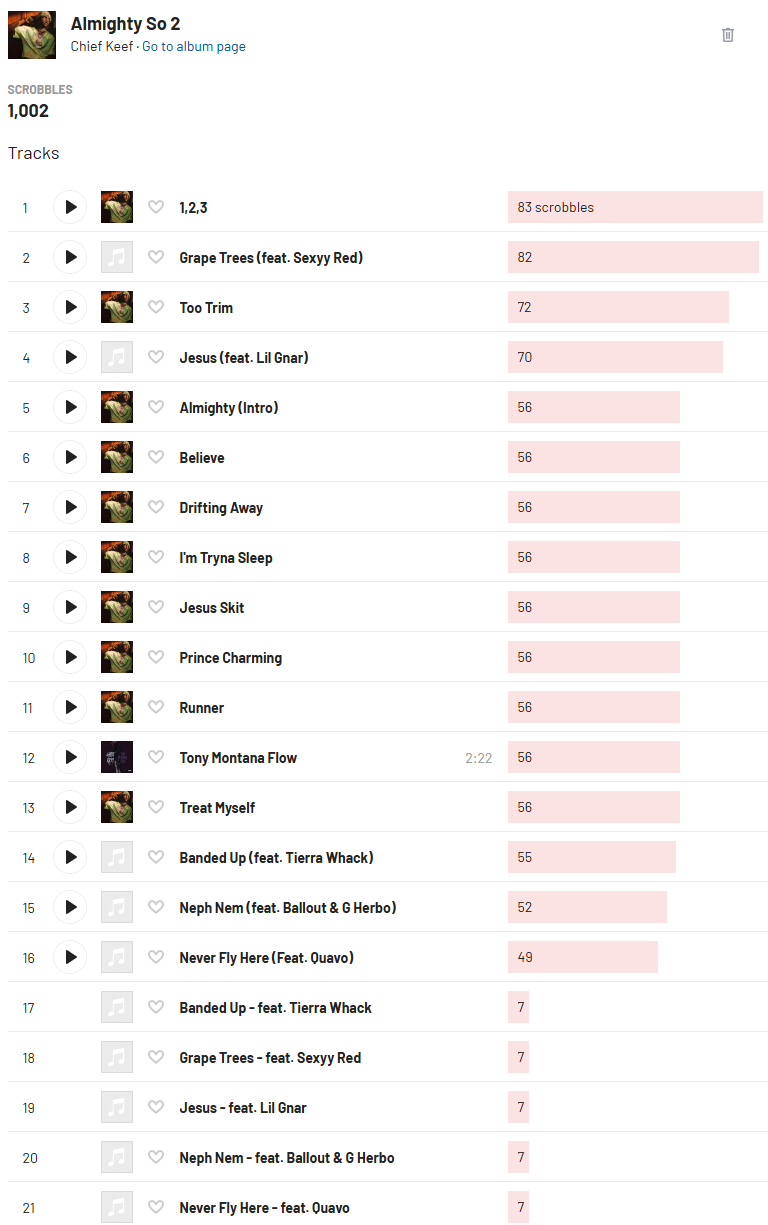Open Treat Myself track page
Image resolution: width=768 pixels, height=1225 pixels.
pos(217,808)
